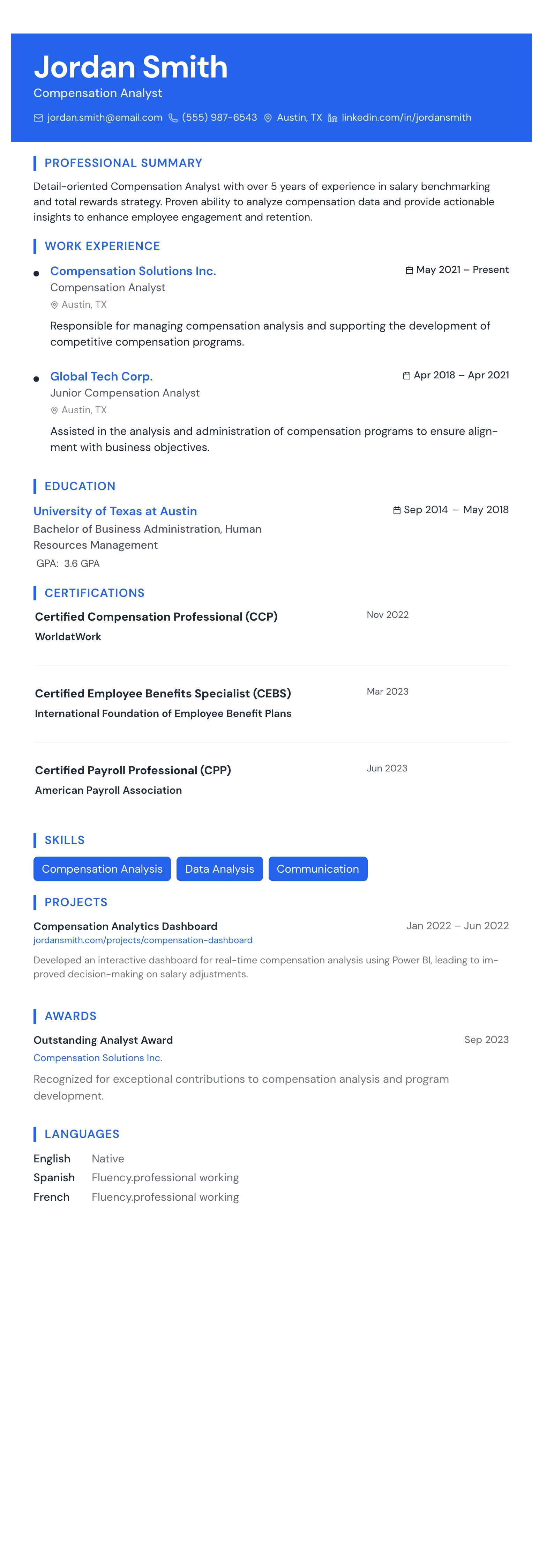
Task: Click the location pin icon beside Austin, TX in header
Action: pos(268,118)
